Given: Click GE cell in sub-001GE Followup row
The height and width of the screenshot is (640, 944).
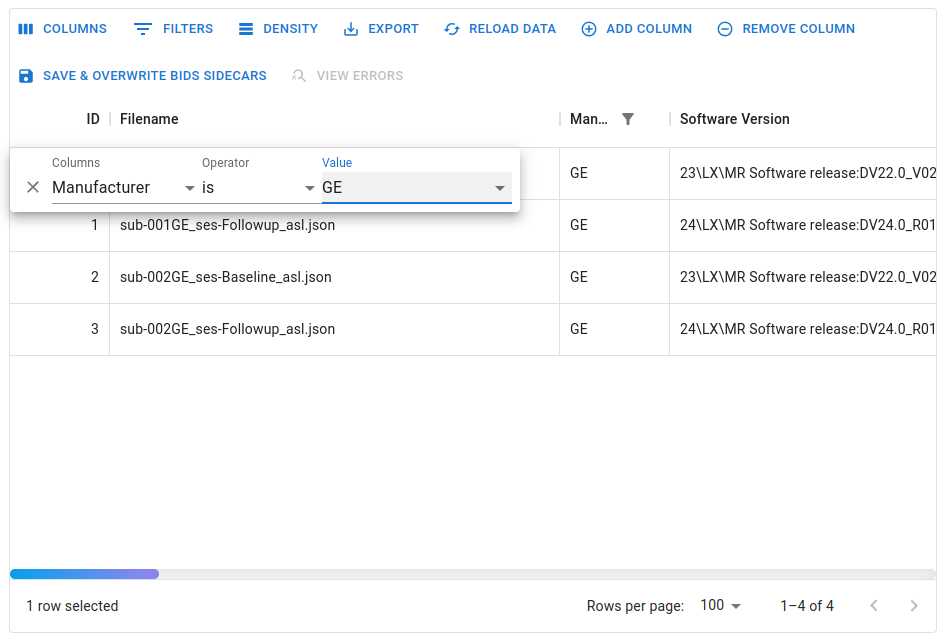Looking at the screenshot, I should point(615,225).
